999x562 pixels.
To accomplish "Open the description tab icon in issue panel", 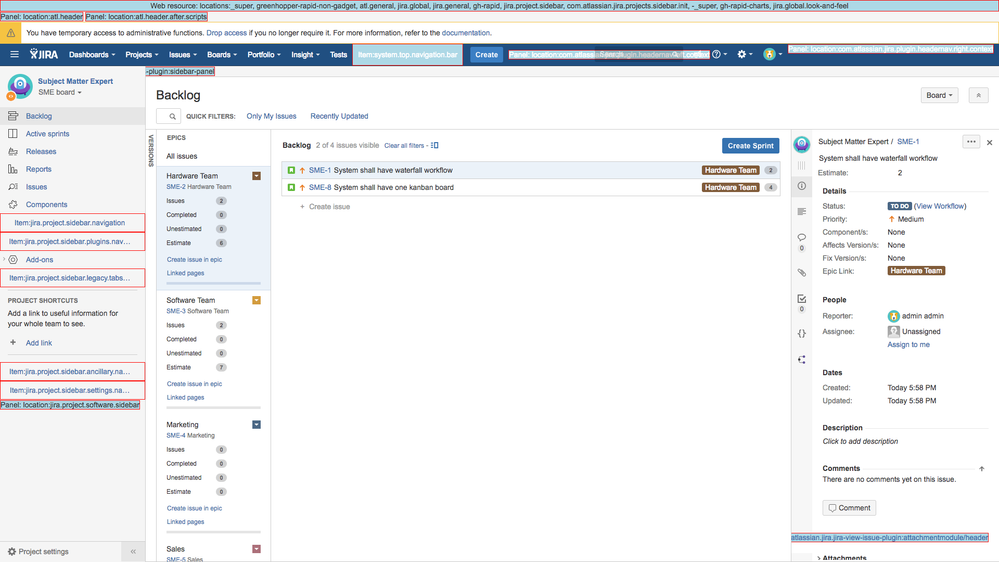I will pos(801,212).
